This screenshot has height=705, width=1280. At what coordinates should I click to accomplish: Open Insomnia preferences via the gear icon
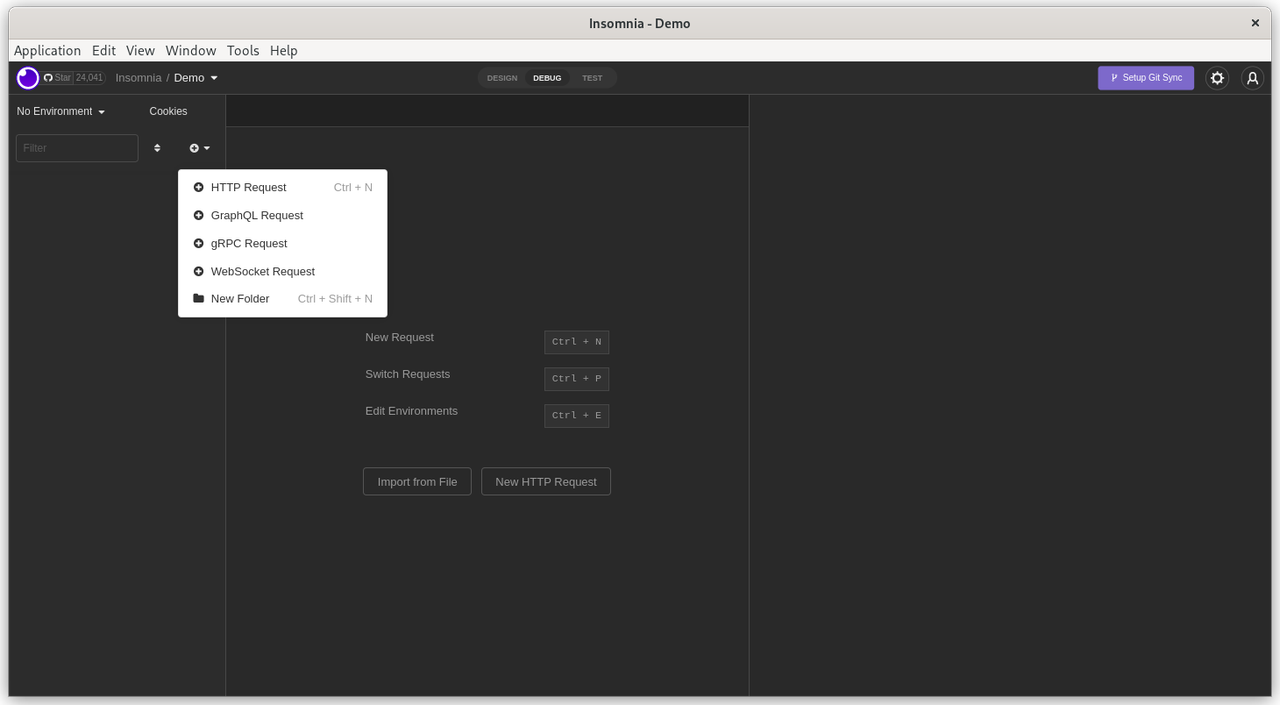tap(1217, 77)
